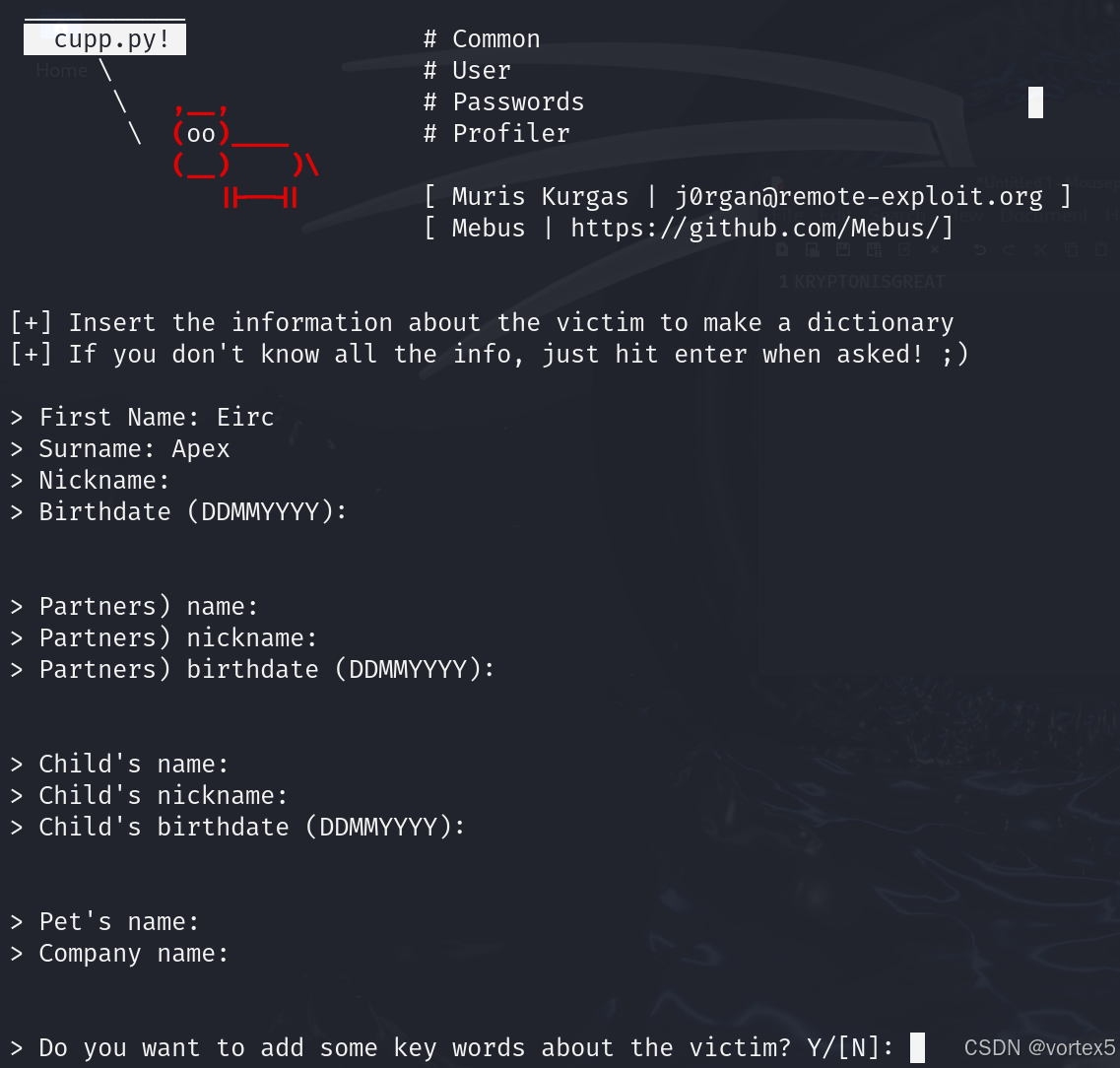The height and width of the screenshot is (1068, 1120).
Task: Click Mousepad's Cut scissors icon
Action: point(1041,249)
